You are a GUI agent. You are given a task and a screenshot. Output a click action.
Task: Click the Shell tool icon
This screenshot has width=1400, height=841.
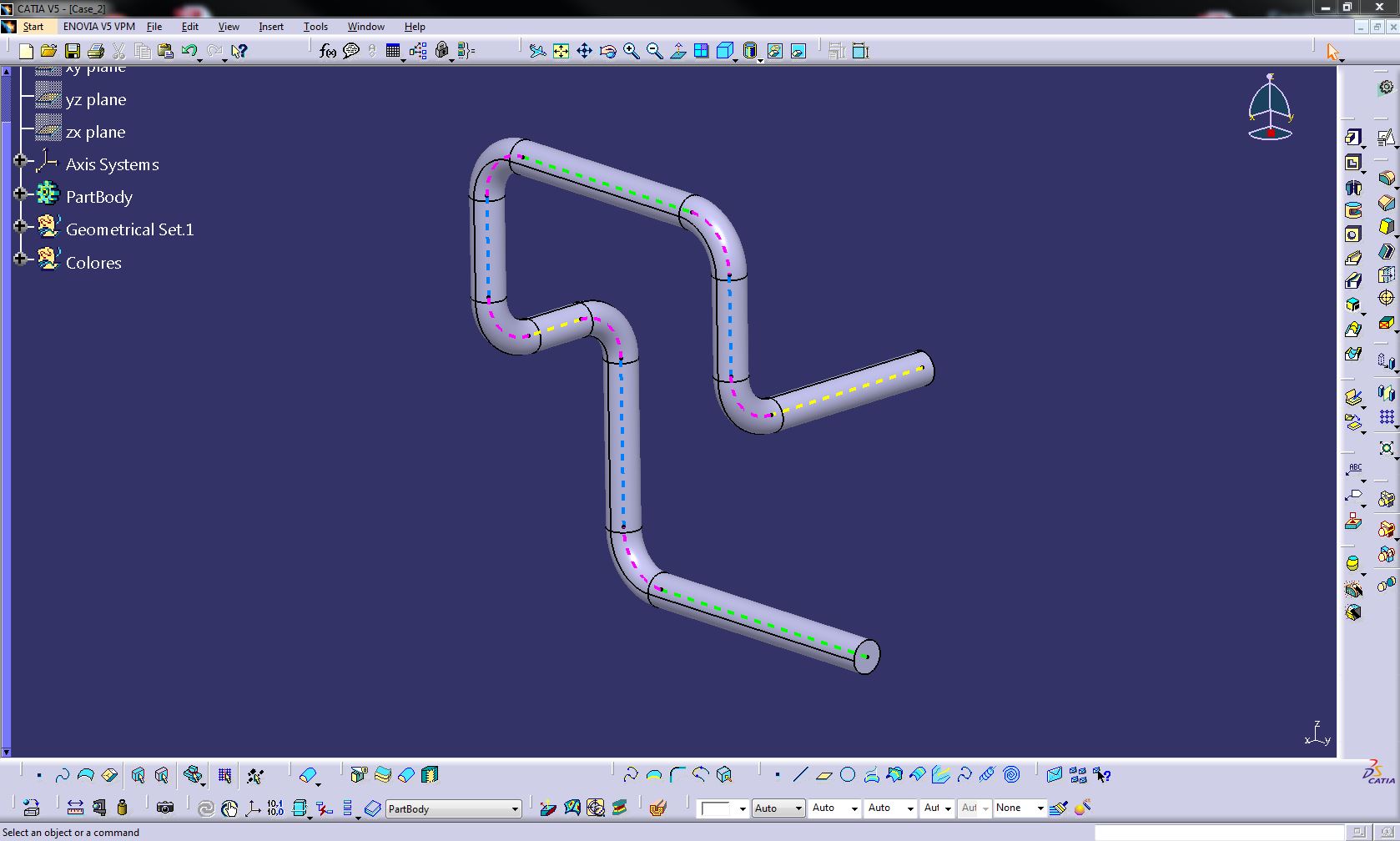pos(1386,251)
